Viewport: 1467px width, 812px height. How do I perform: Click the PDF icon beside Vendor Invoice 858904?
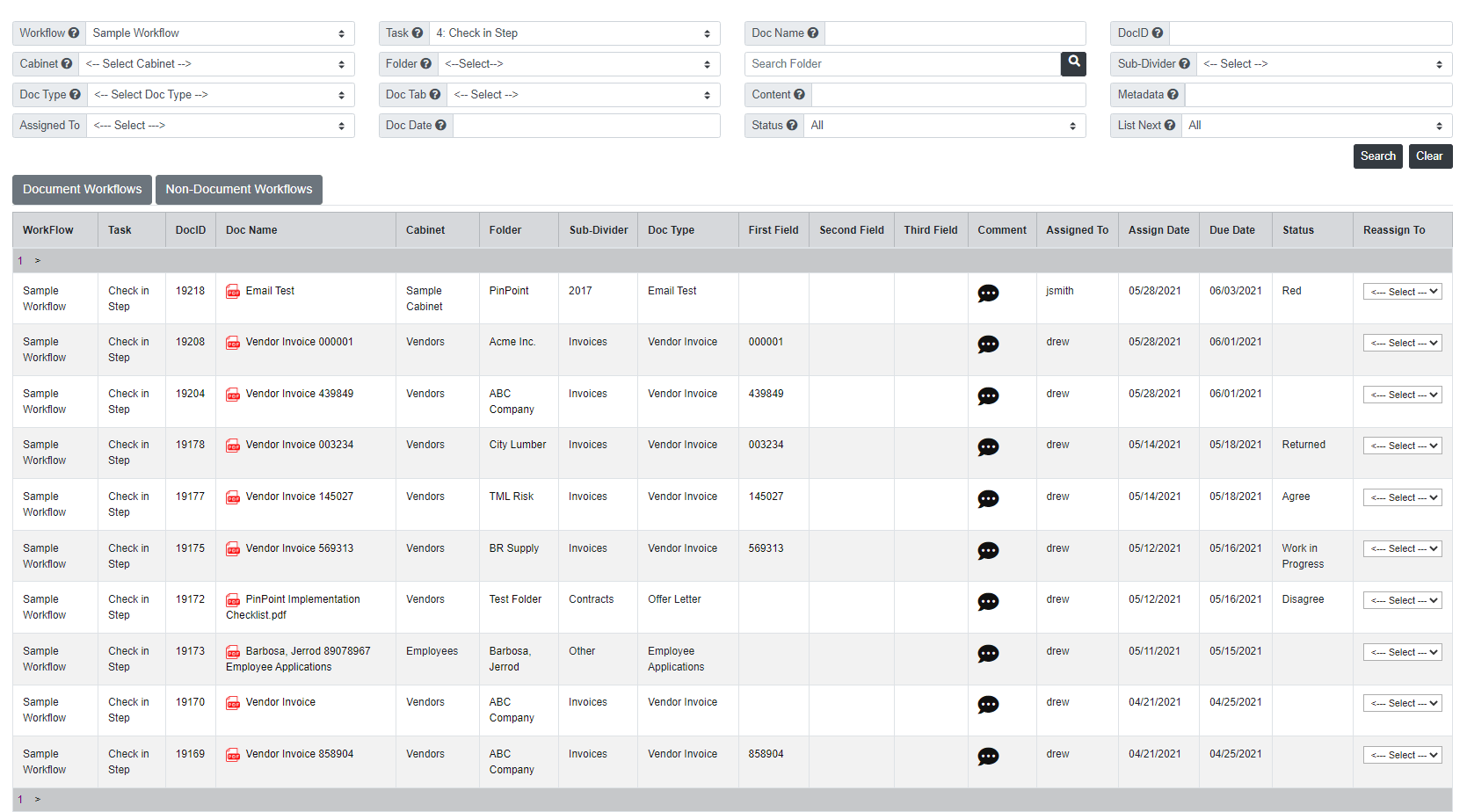[233, 755]
